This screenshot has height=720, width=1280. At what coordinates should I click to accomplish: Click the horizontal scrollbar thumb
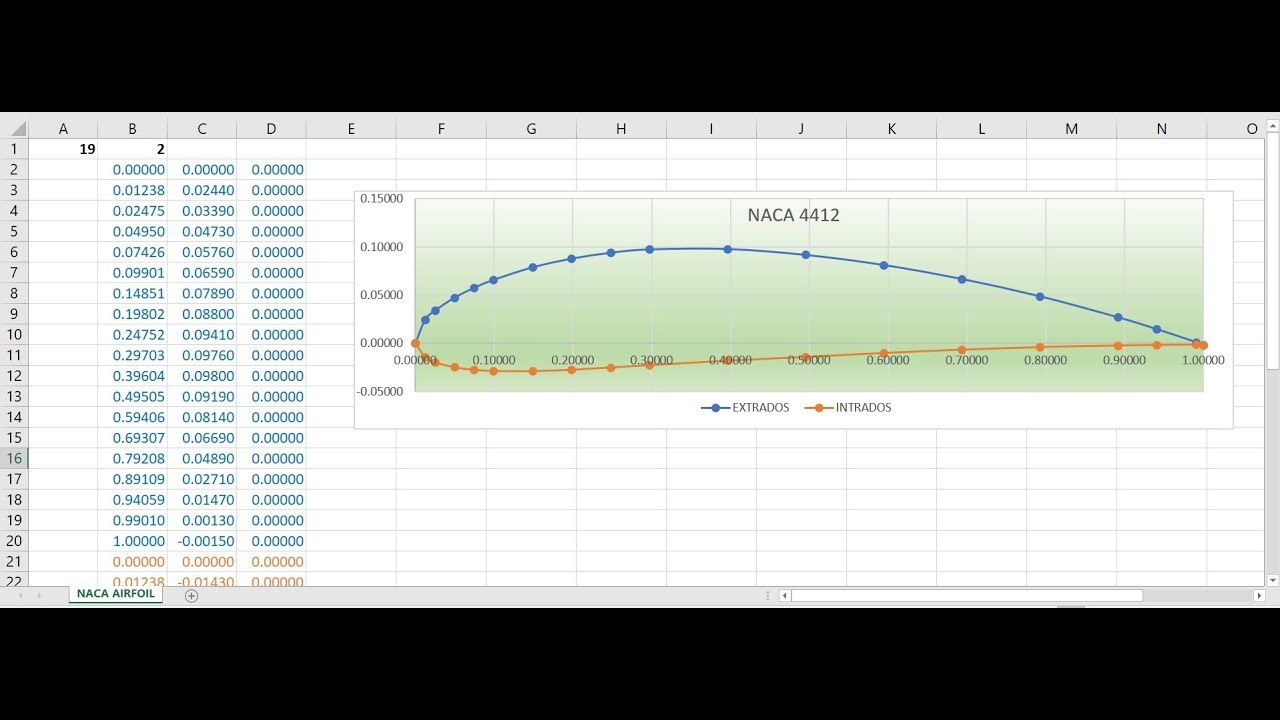tap(967, 596)
